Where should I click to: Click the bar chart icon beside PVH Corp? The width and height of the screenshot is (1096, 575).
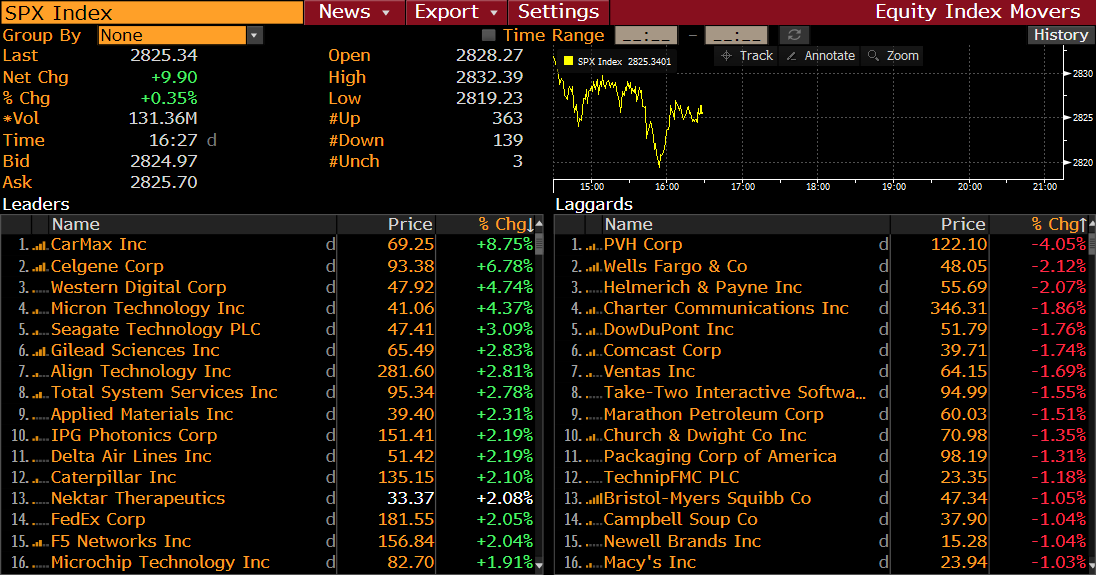coord(593,245)
